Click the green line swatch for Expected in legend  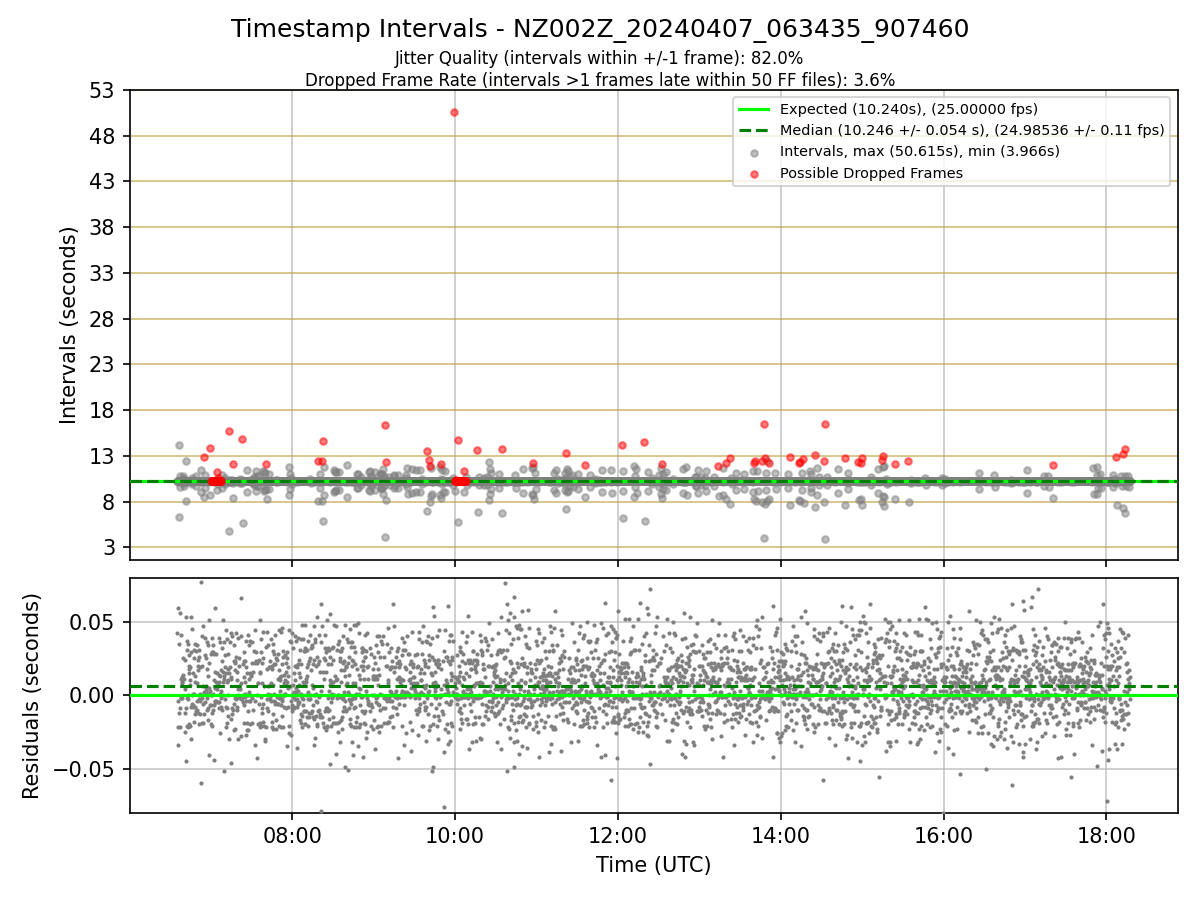click(754, 109)
